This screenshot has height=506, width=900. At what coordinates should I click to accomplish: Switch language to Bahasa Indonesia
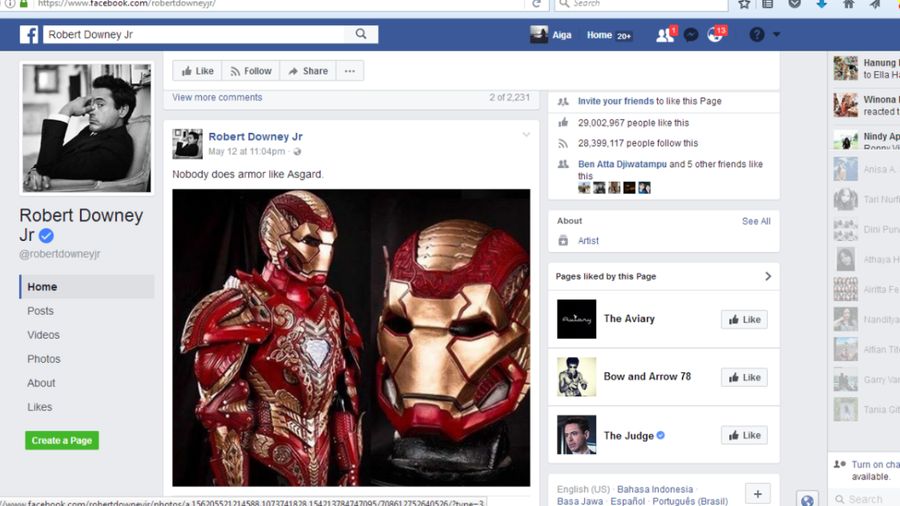pyautogui.click(x=655, y=489)
